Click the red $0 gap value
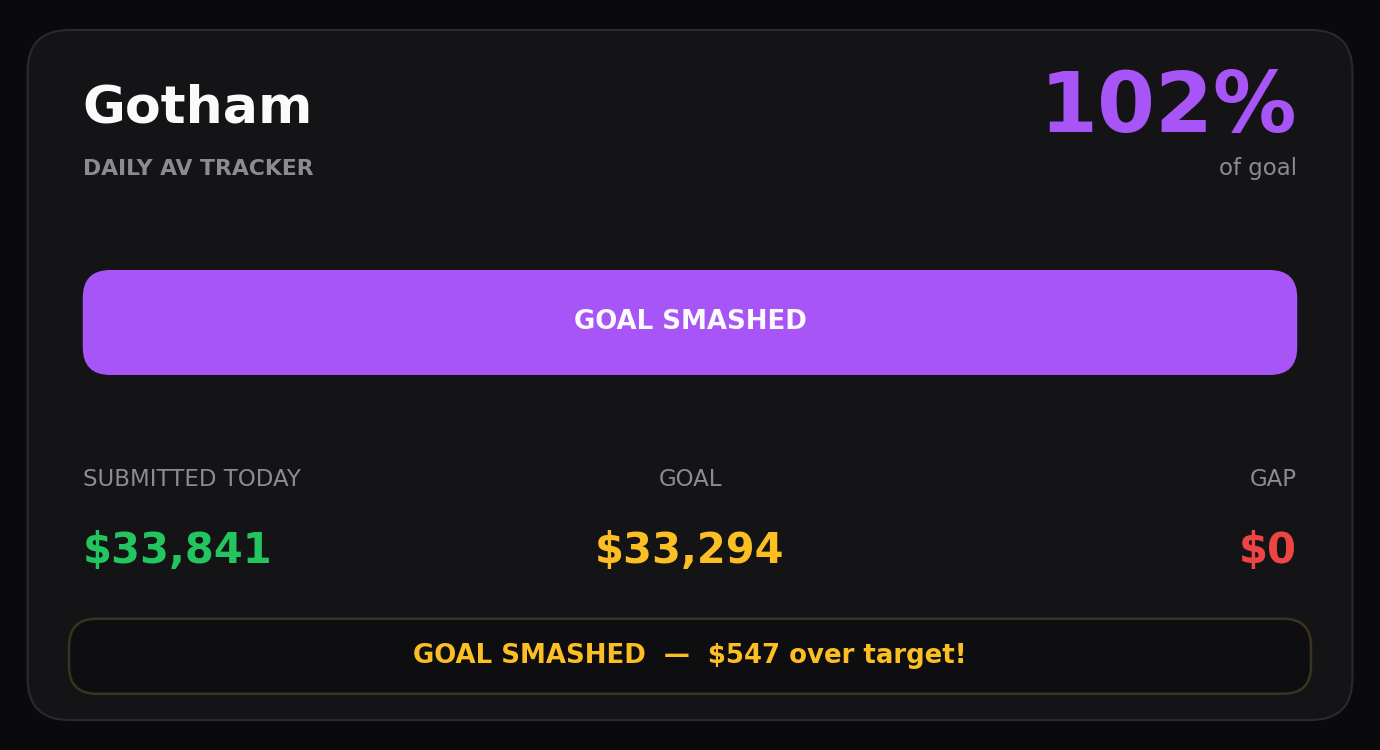This screenshot has width=1380, height=750. click(1268, 550)
